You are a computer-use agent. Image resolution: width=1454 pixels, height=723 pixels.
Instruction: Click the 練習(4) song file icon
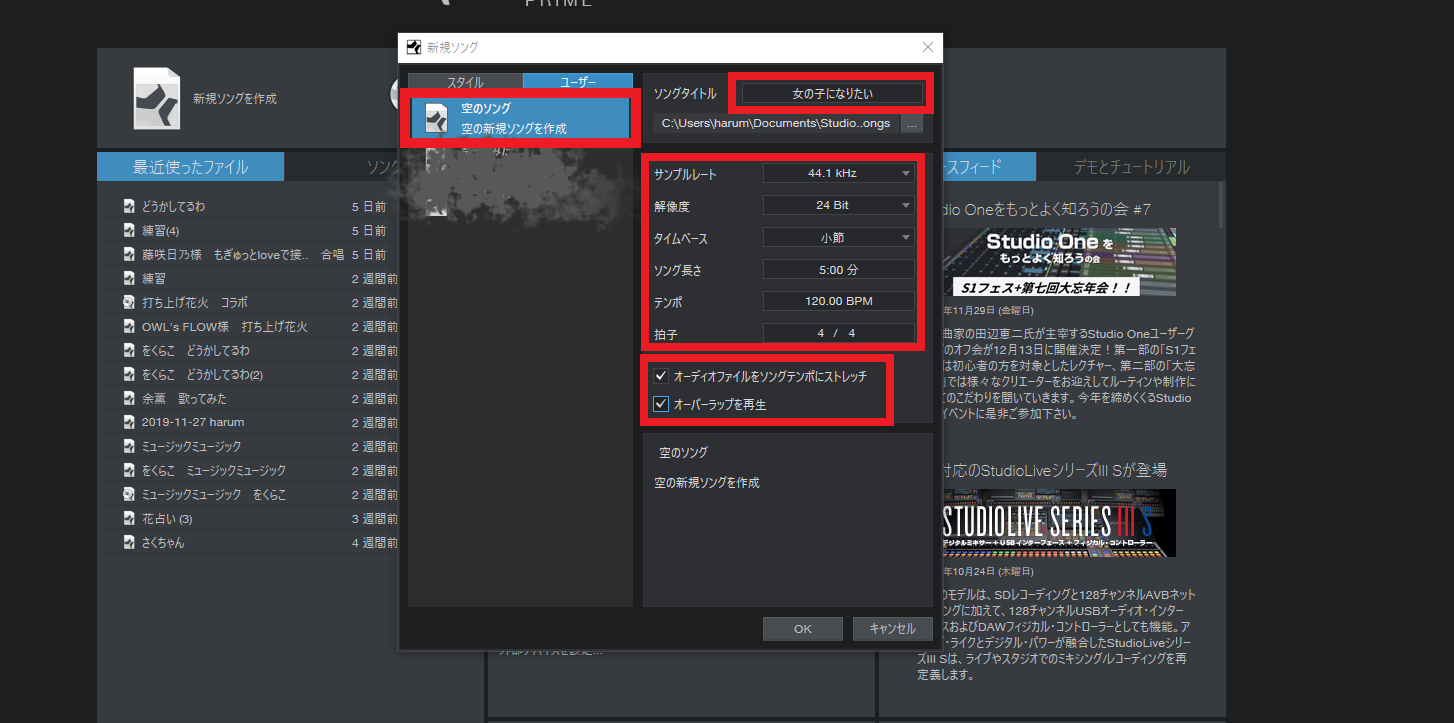tap(128, 230)
